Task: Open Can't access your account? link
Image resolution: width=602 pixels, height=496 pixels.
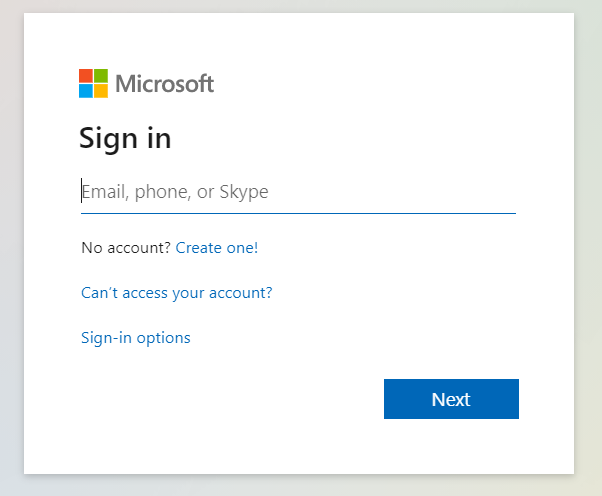Action: (177, 293)
